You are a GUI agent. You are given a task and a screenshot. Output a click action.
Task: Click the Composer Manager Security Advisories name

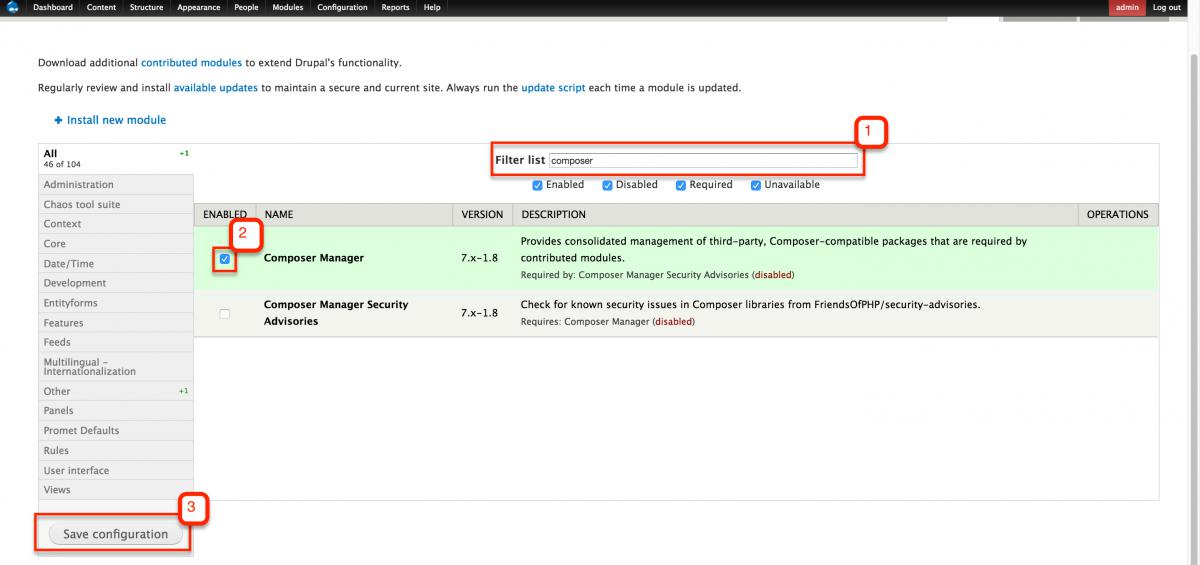click(x=336, y=313)
